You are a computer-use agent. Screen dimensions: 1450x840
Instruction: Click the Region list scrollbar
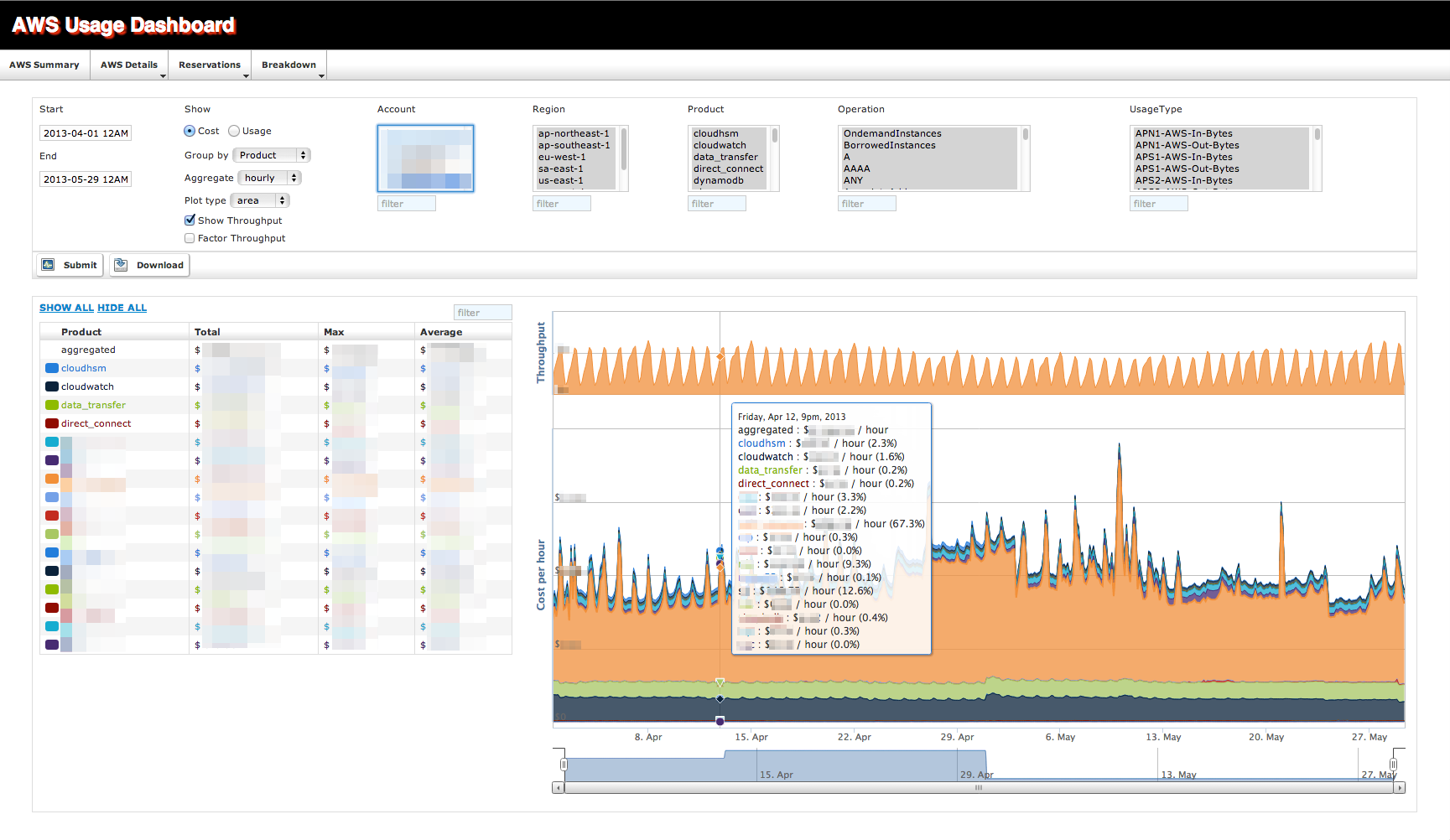(x=624, y=151)
